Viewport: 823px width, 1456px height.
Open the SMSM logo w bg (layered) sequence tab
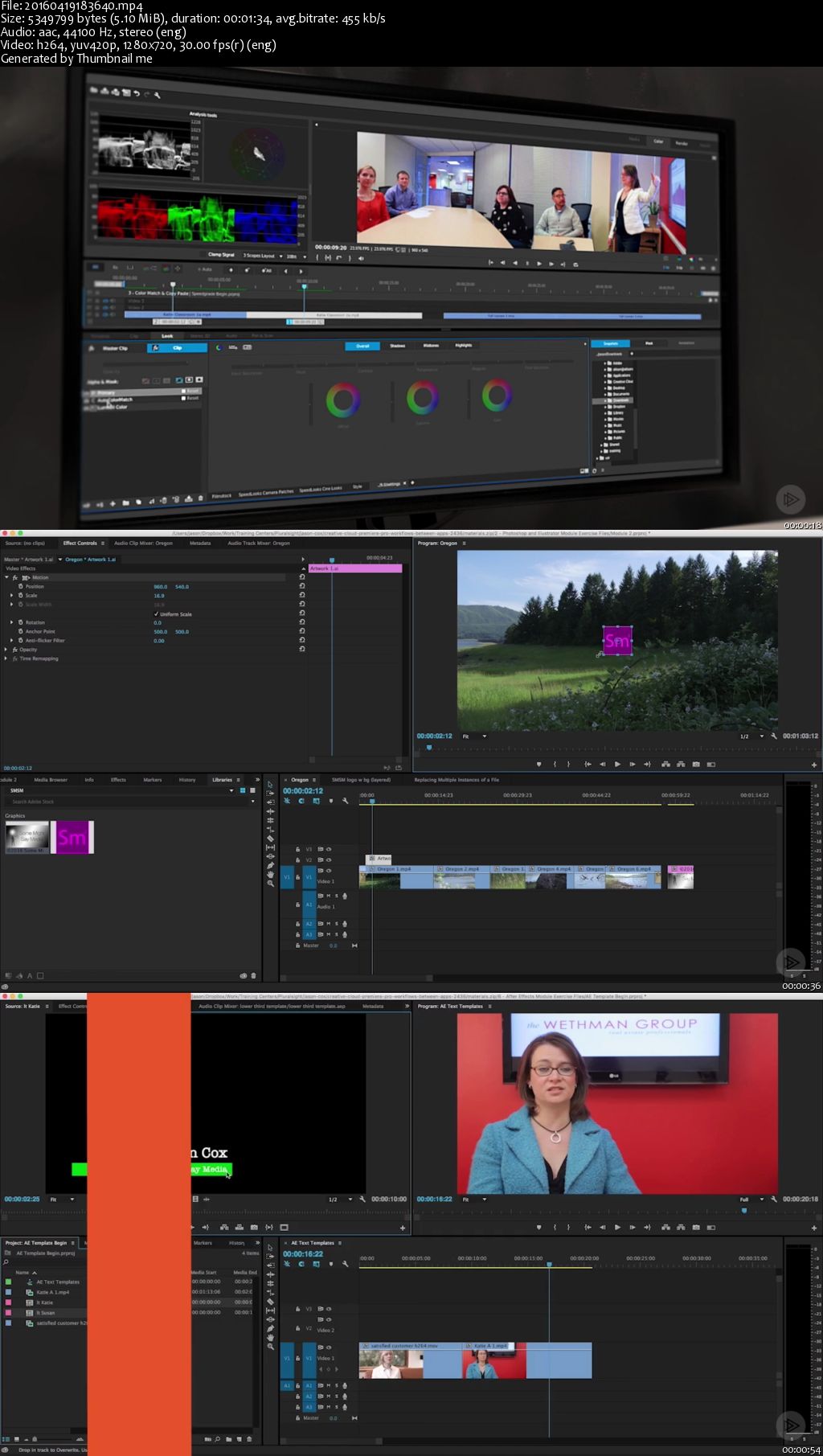coord(361,779)
